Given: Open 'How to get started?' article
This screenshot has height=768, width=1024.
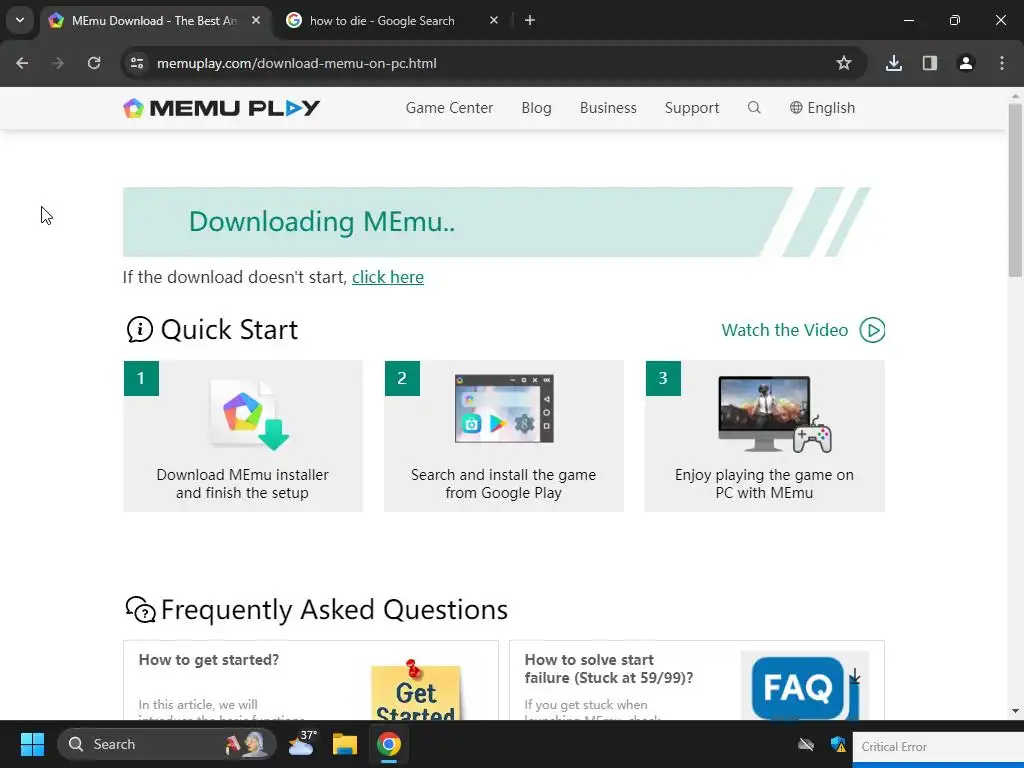Looking at the screenshot, I should [209, 660].
